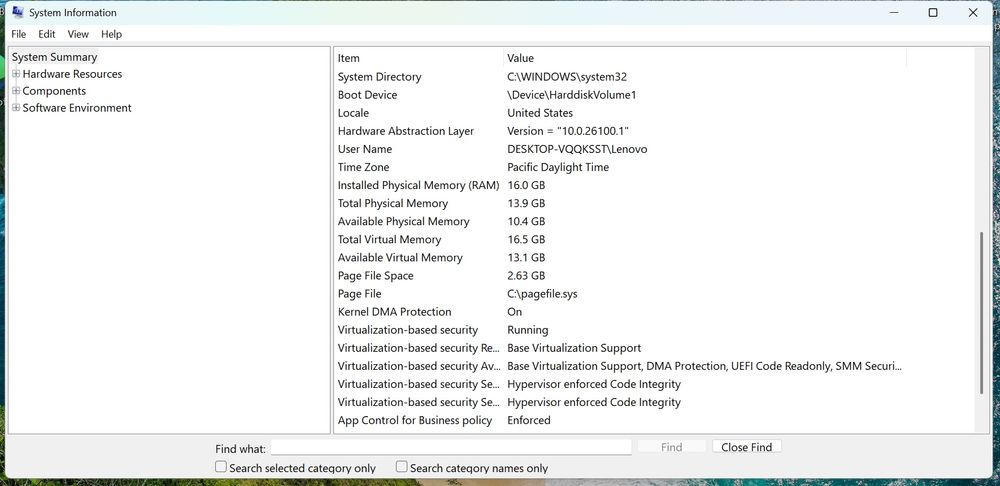Enable Search selected category only checkbox

pyautogui.click(x=221, y=467)
